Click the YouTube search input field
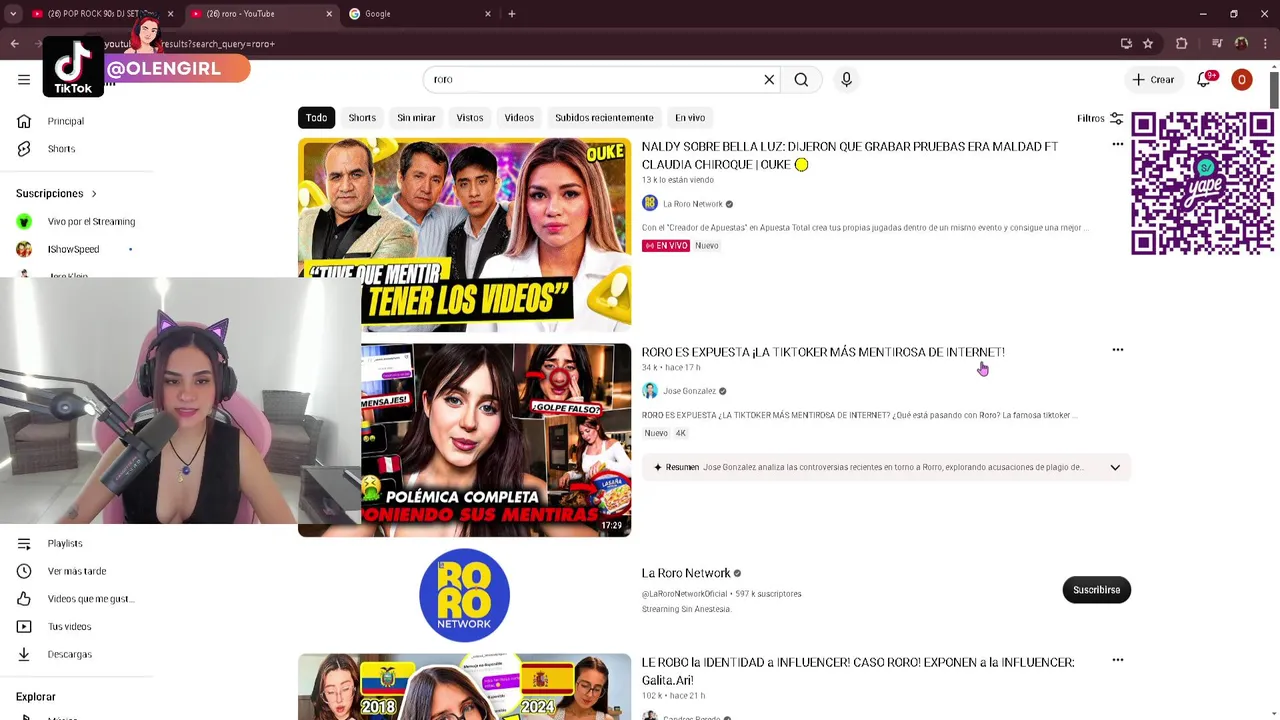Viewport: 1280px width, 720px height. coord(595,80)
